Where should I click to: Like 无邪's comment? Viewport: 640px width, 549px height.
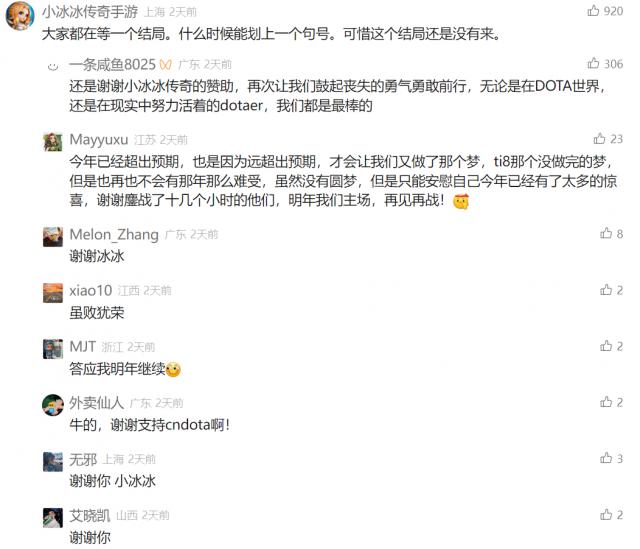coord(606,458)
